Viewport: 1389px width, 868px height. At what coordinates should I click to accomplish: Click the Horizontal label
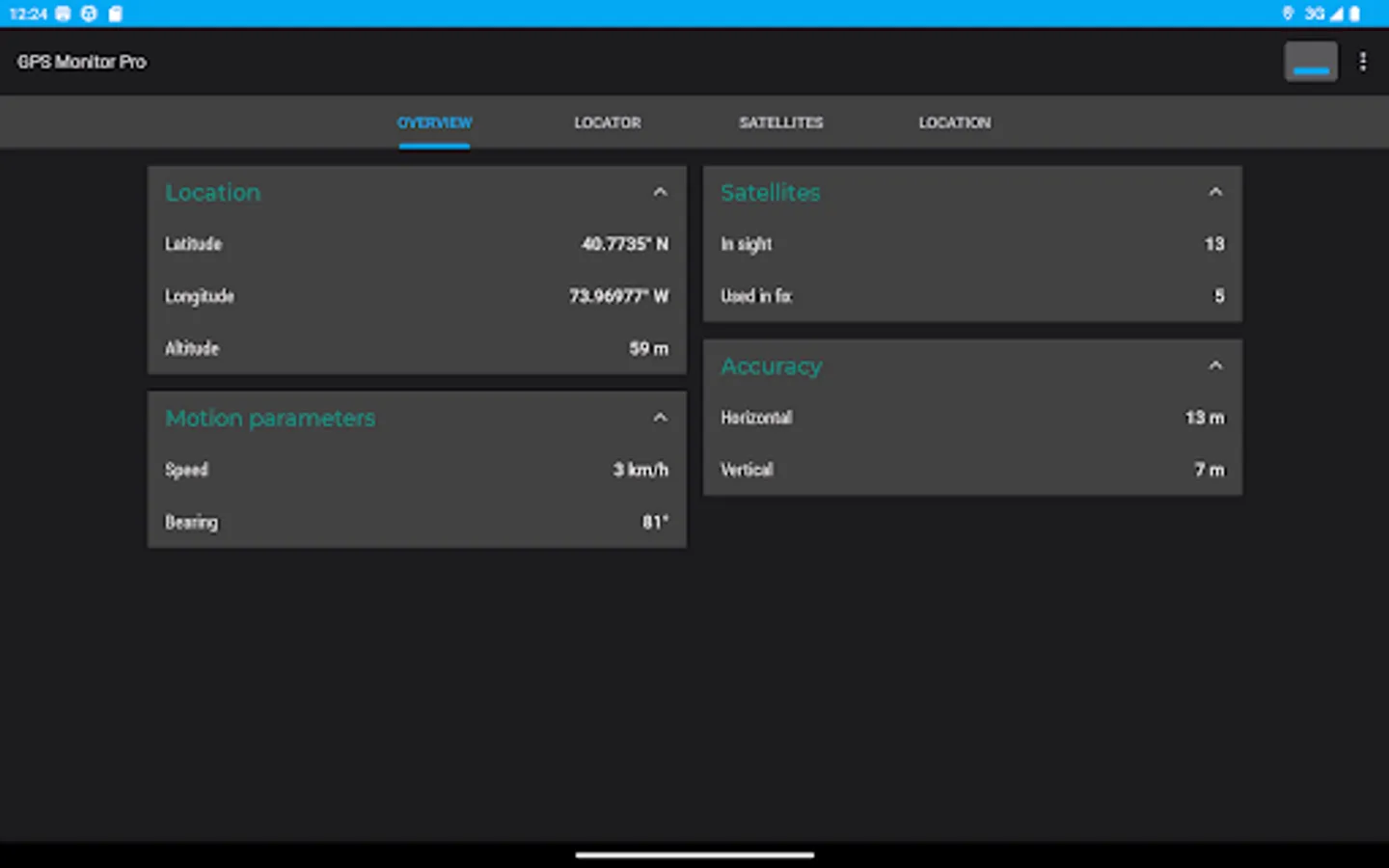[756, 418]
